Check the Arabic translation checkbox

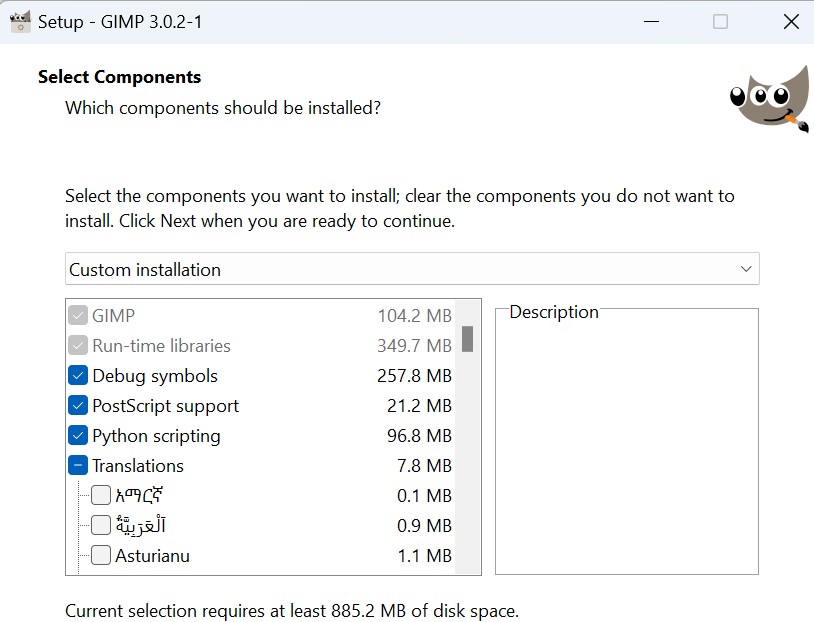101,526
